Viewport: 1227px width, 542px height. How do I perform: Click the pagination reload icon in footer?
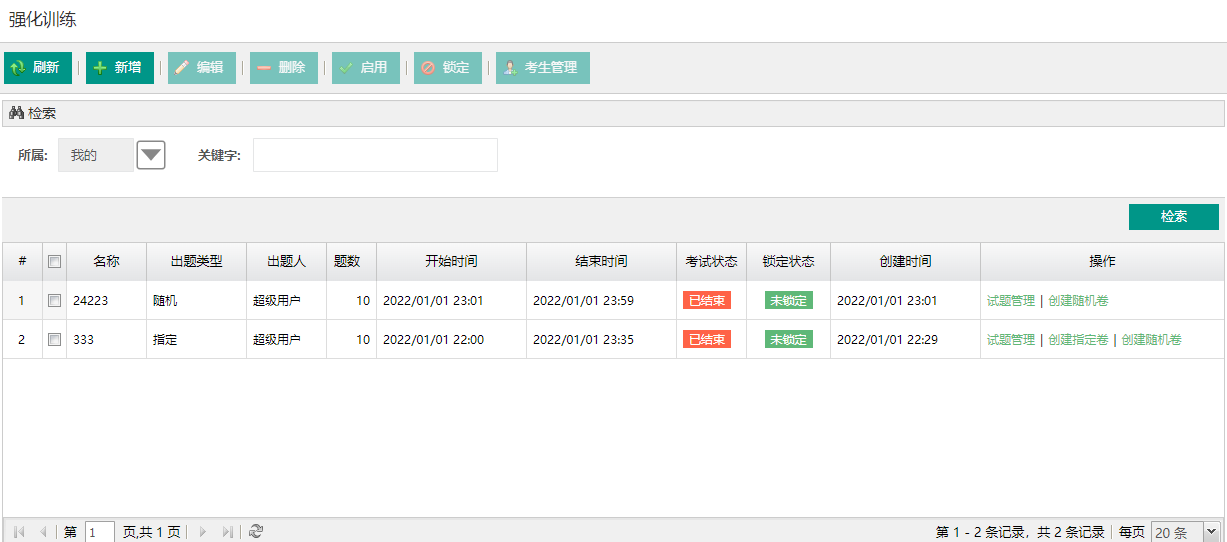click(256, 532)
